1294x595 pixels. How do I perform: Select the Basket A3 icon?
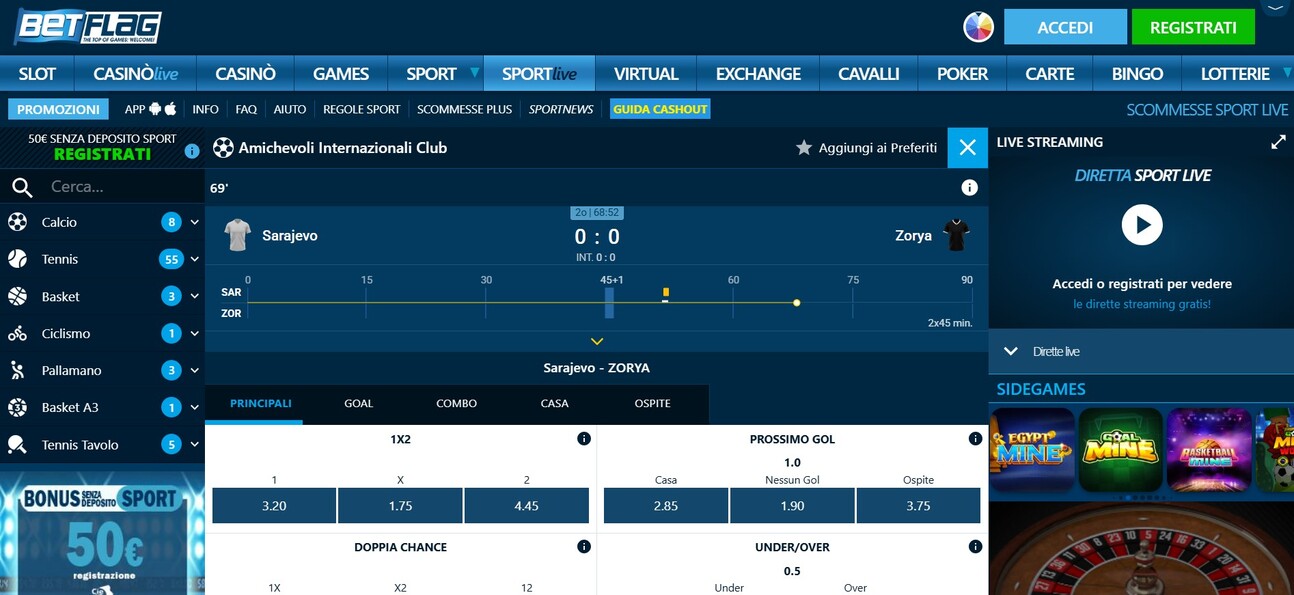(x=17, y=407)
